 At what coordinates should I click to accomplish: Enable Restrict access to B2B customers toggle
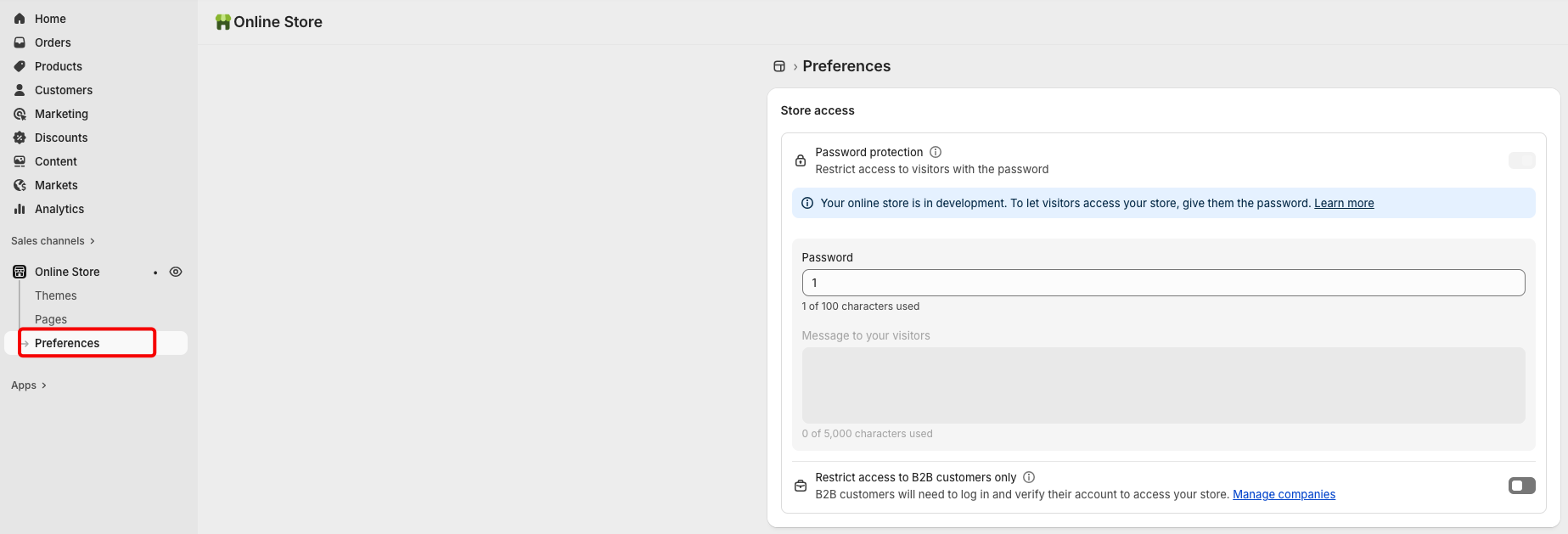click(1521, 486)
